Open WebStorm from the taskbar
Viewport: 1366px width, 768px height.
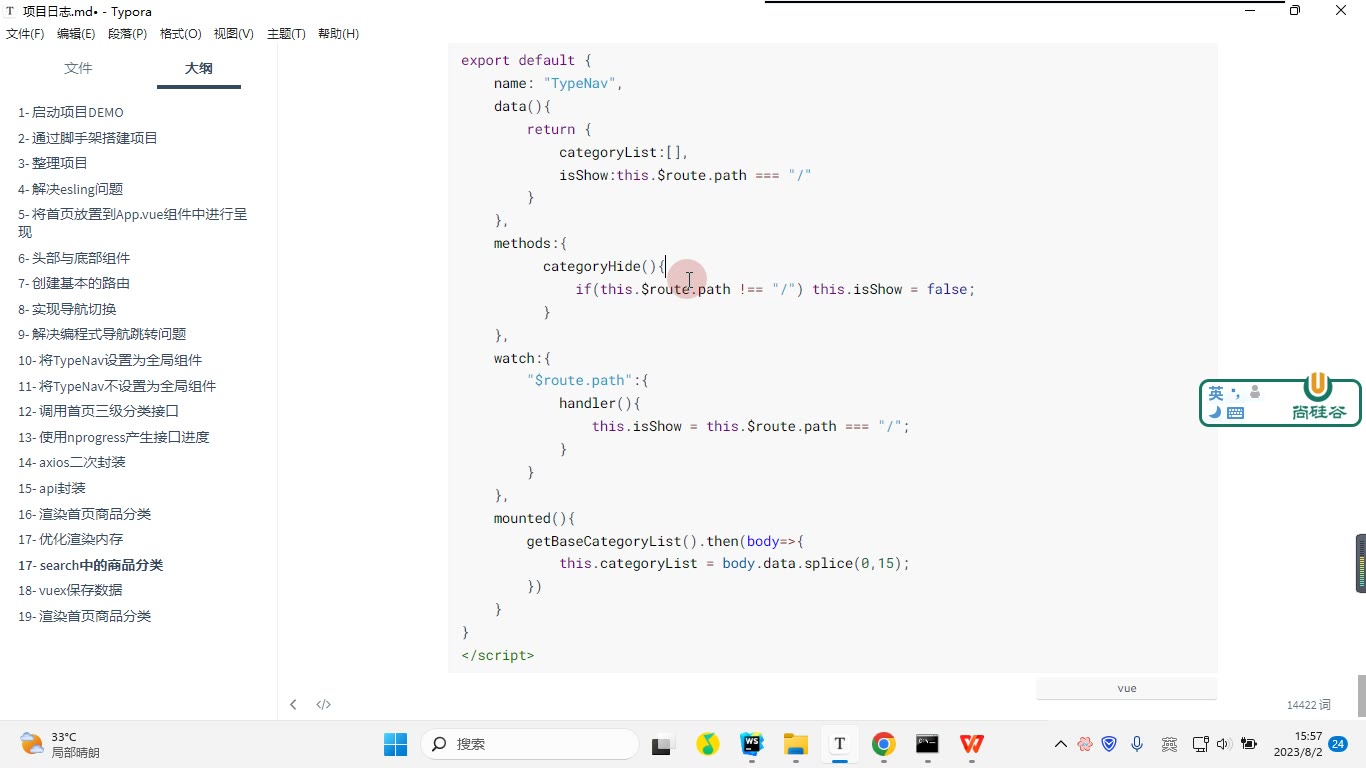click(x=752, y=744)
